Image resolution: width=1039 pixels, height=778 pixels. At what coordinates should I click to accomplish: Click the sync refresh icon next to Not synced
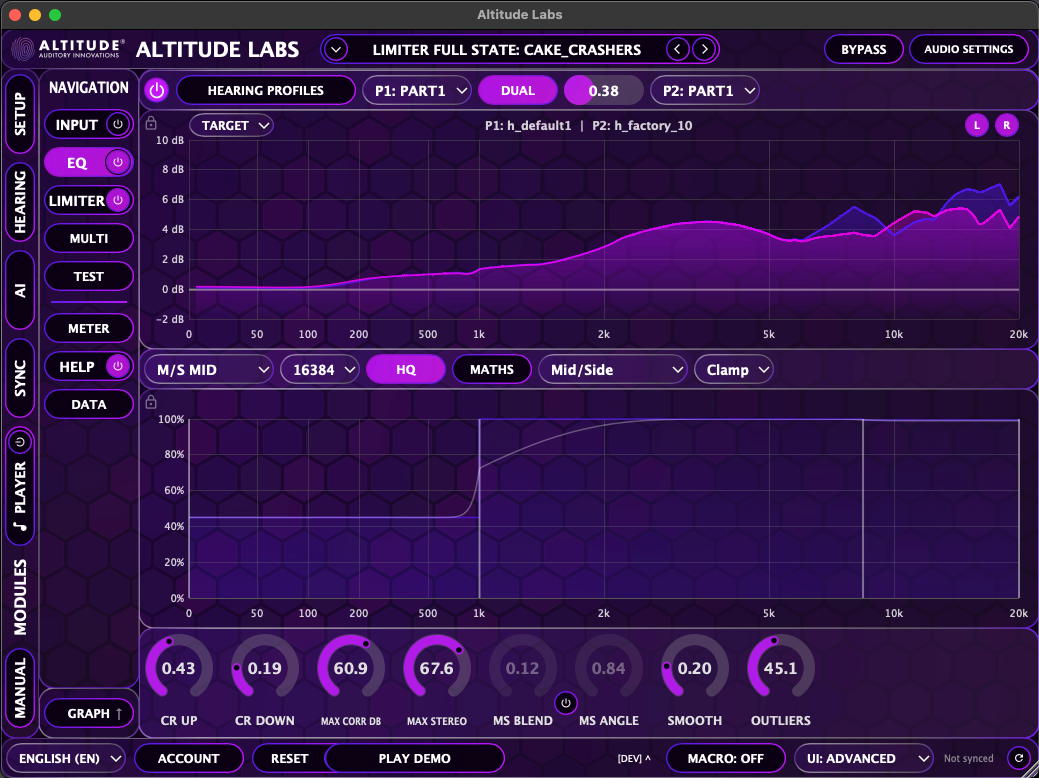tap(1019, 758)
